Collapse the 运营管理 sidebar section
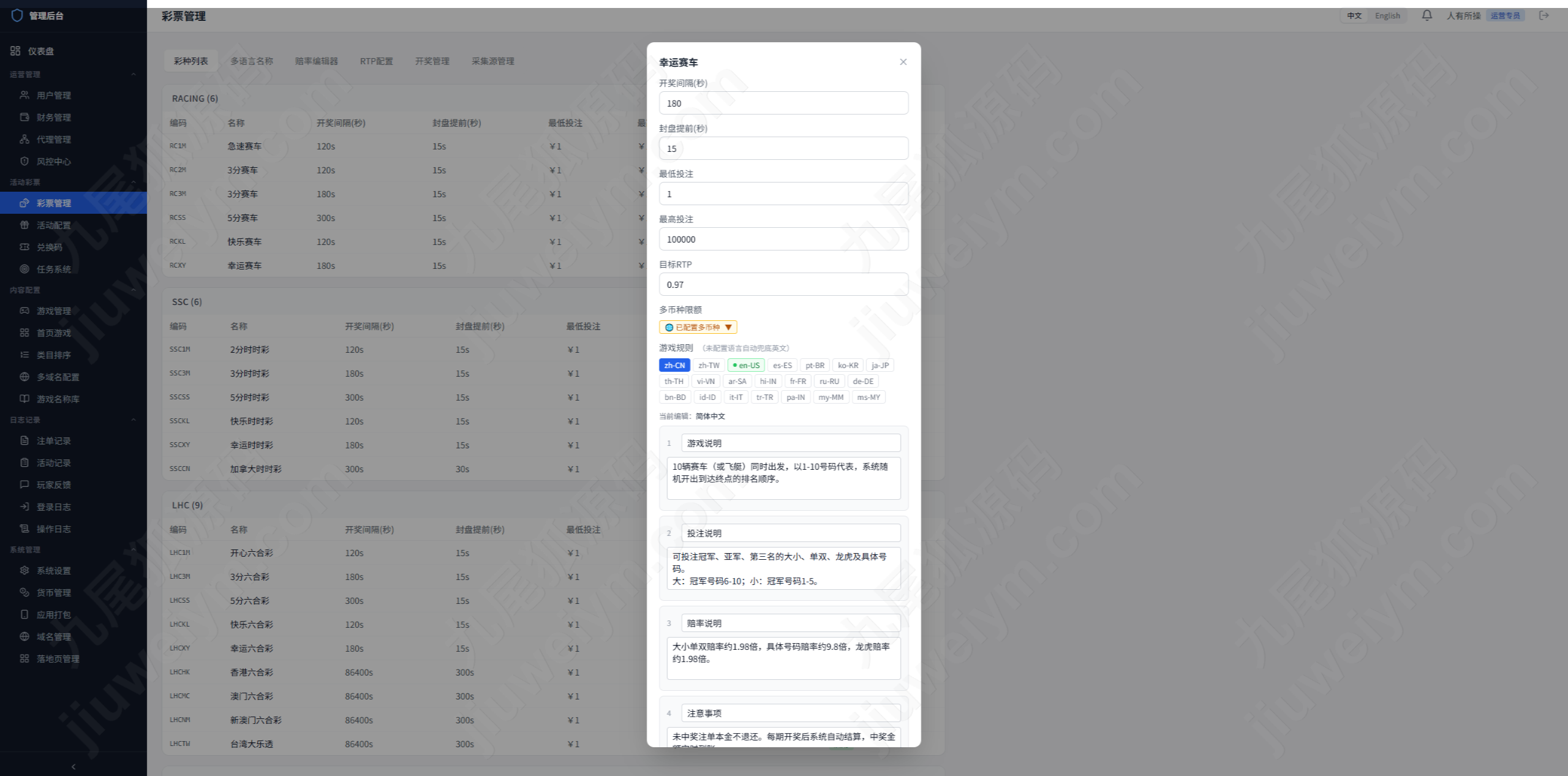The width and height of the screenshot is (1568, 776). (133, 75)
